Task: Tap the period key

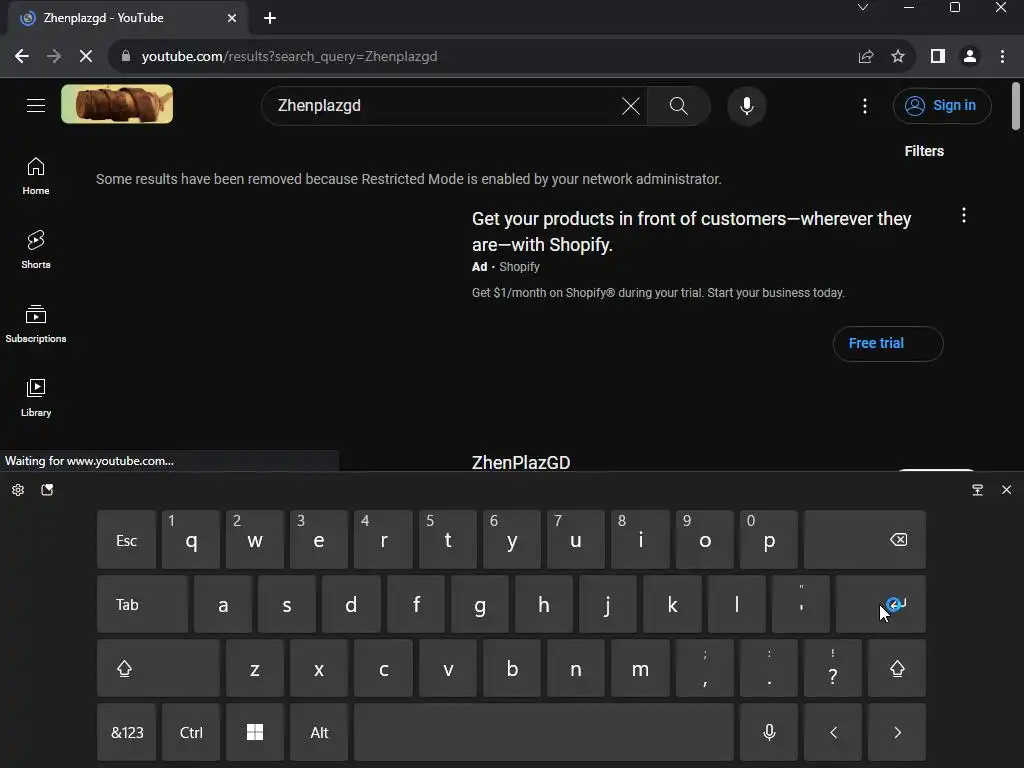Action: tap(769, 668)
